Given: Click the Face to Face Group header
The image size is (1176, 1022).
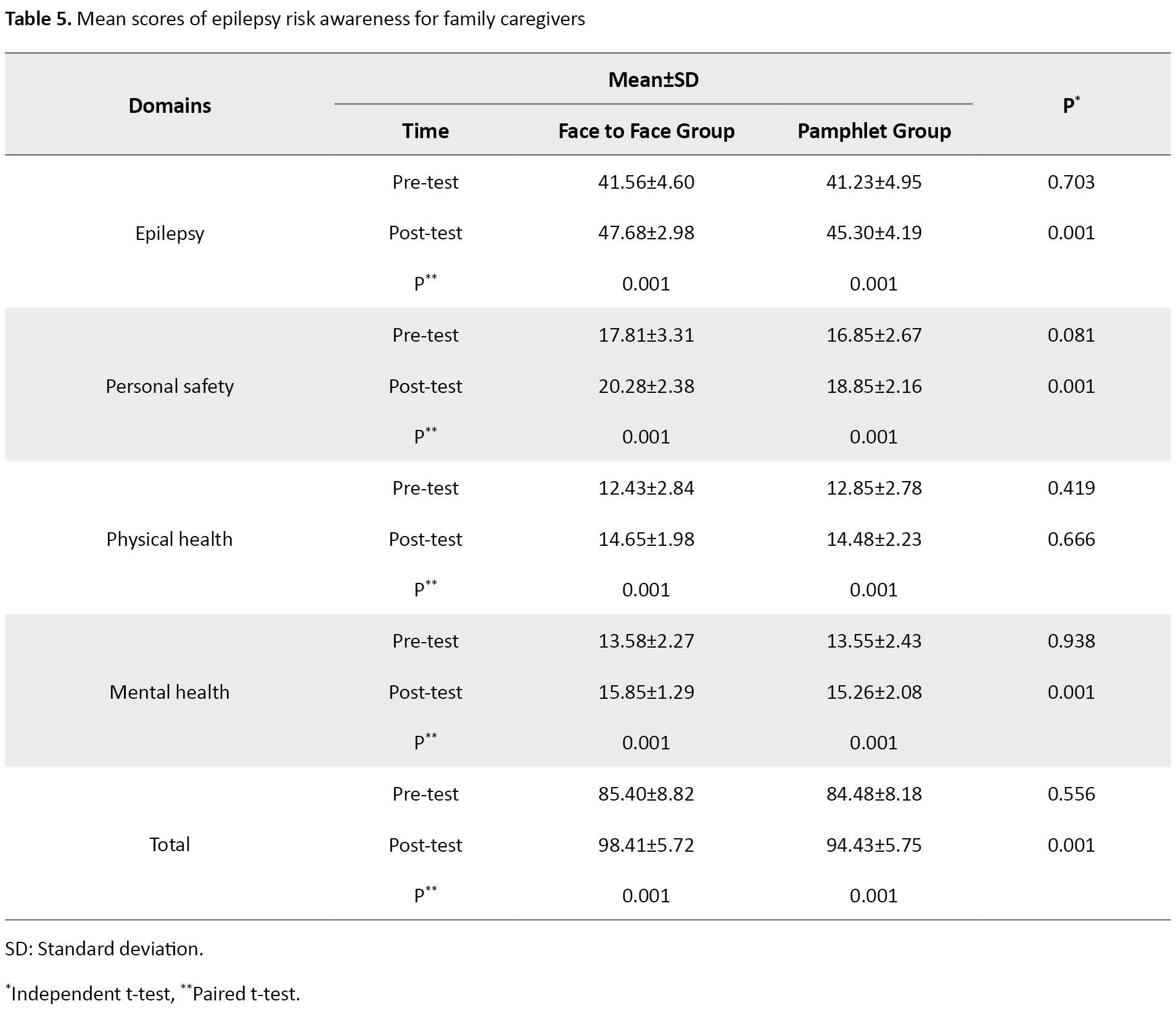Looking at the screenshot, I should 646,131.
